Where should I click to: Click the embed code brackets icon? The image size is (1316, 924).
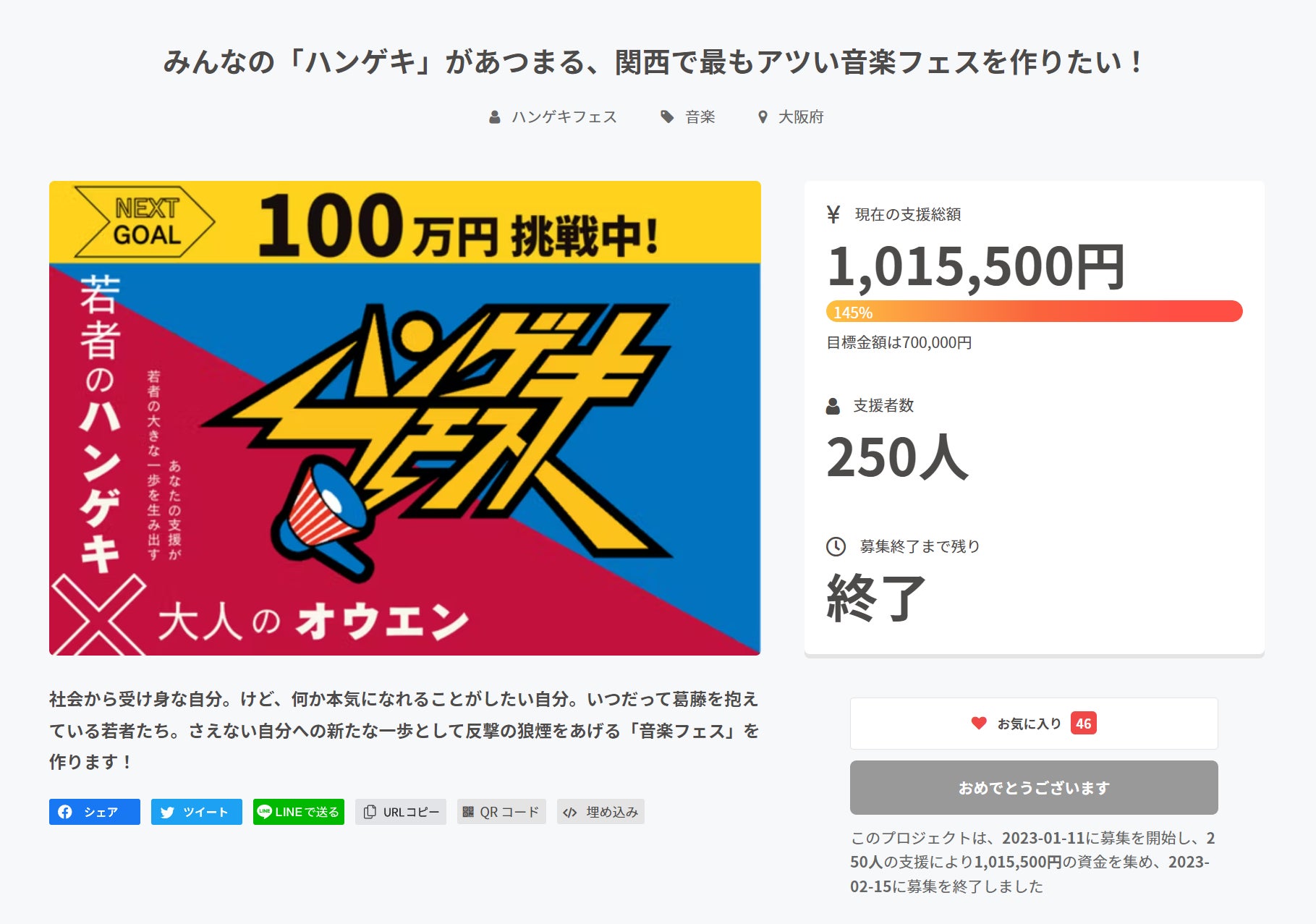pos(570,812)
